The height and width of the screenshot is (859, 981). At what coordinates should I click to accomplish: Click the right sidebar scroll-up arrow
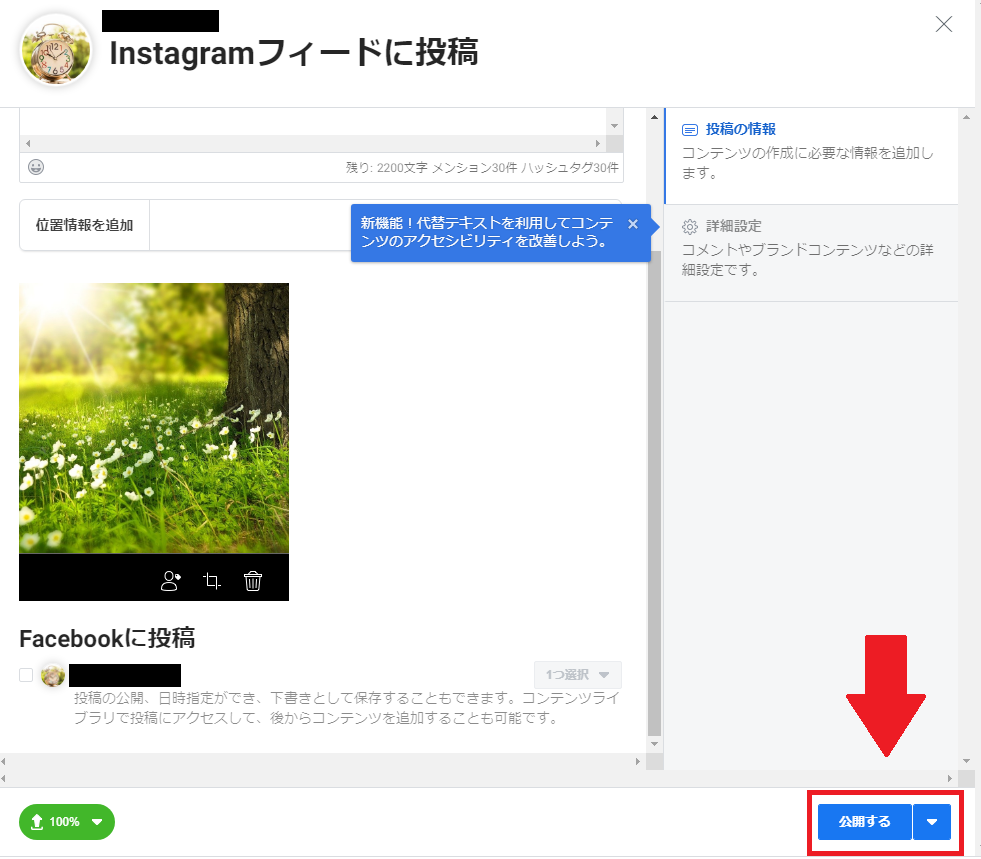pos(967,117)
